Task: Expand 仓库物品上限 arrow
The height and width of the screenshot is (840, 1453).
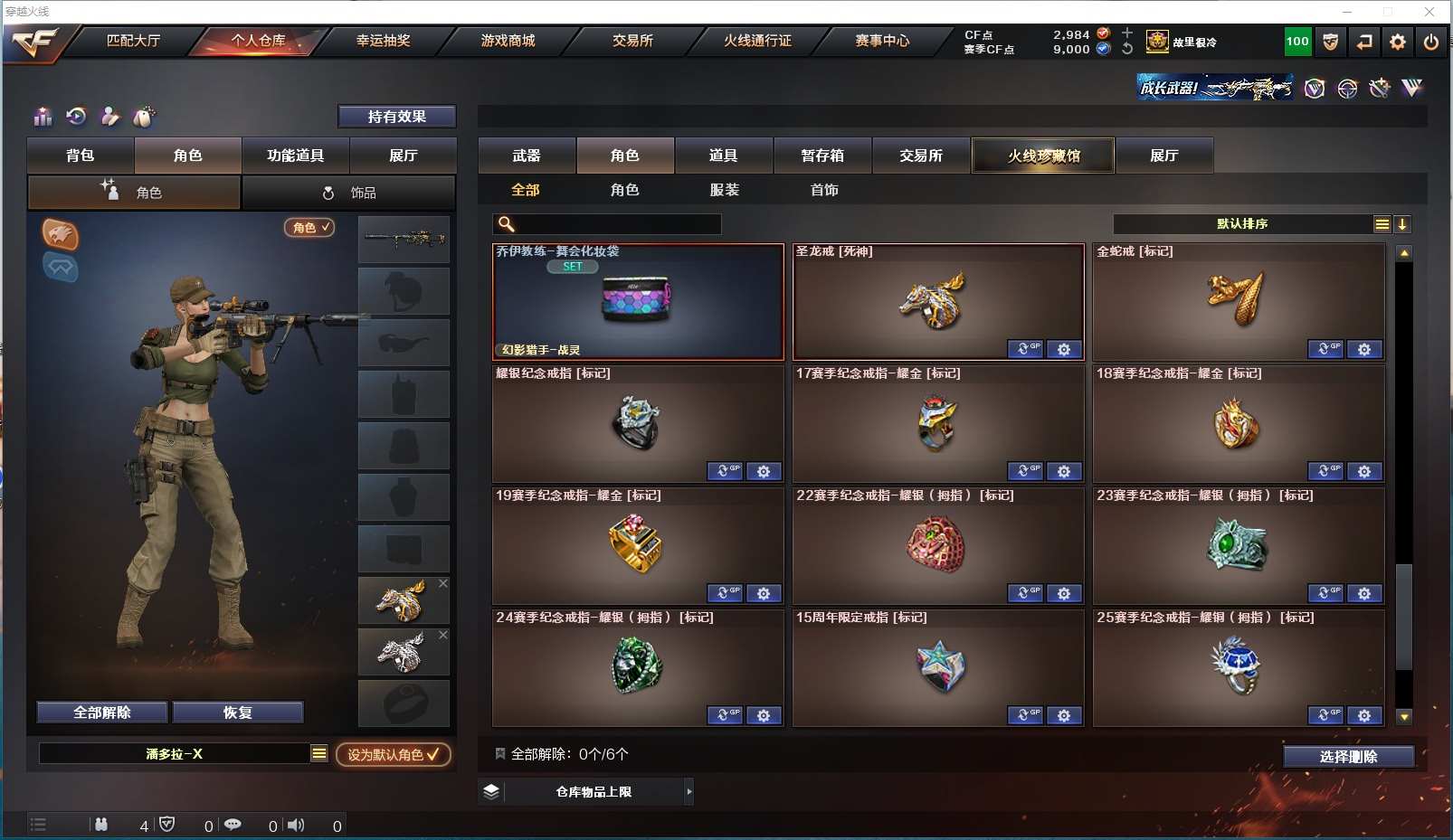Action: tap(689, 792)
